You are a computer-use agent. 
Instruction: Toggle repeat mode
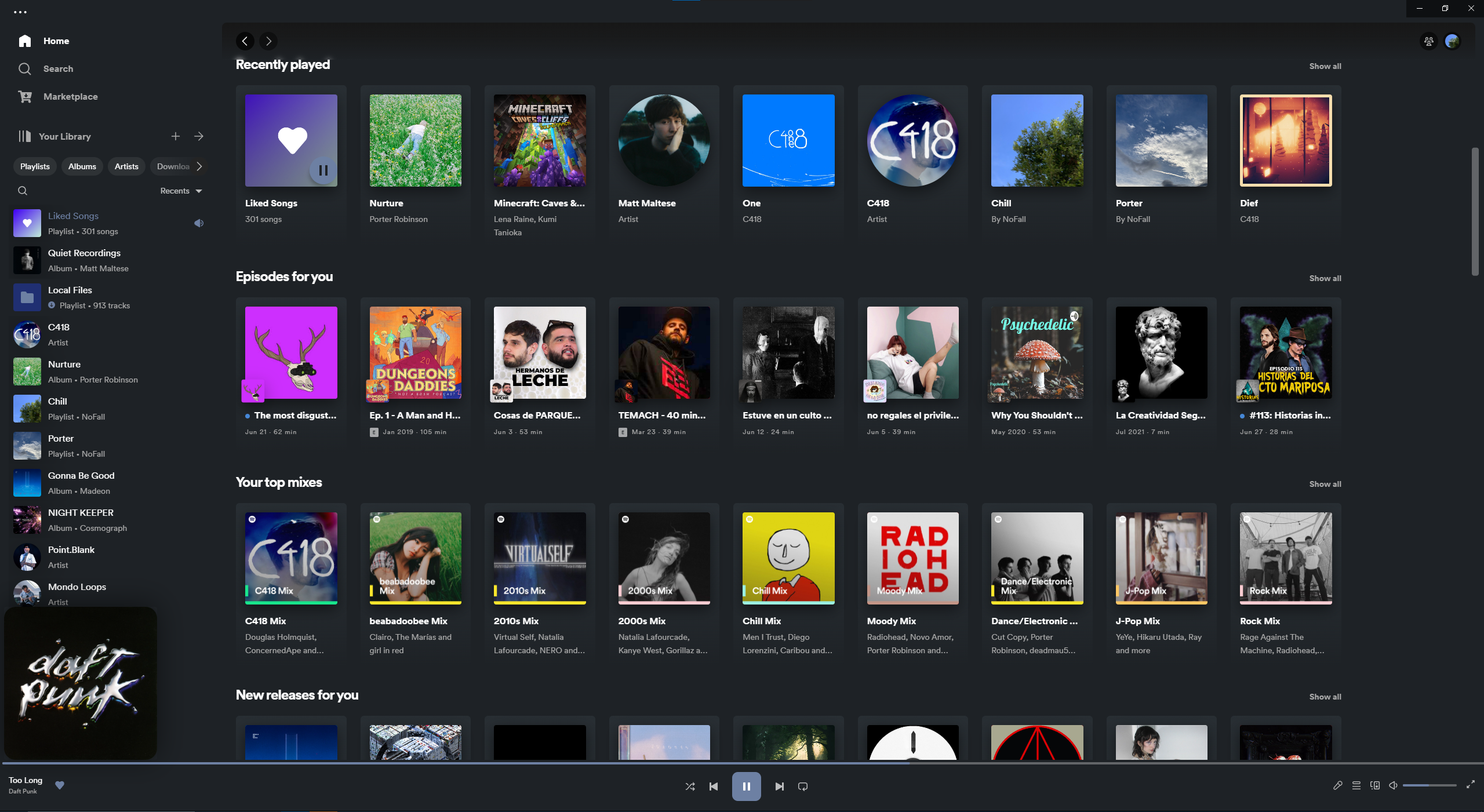(x=803, y=786)
